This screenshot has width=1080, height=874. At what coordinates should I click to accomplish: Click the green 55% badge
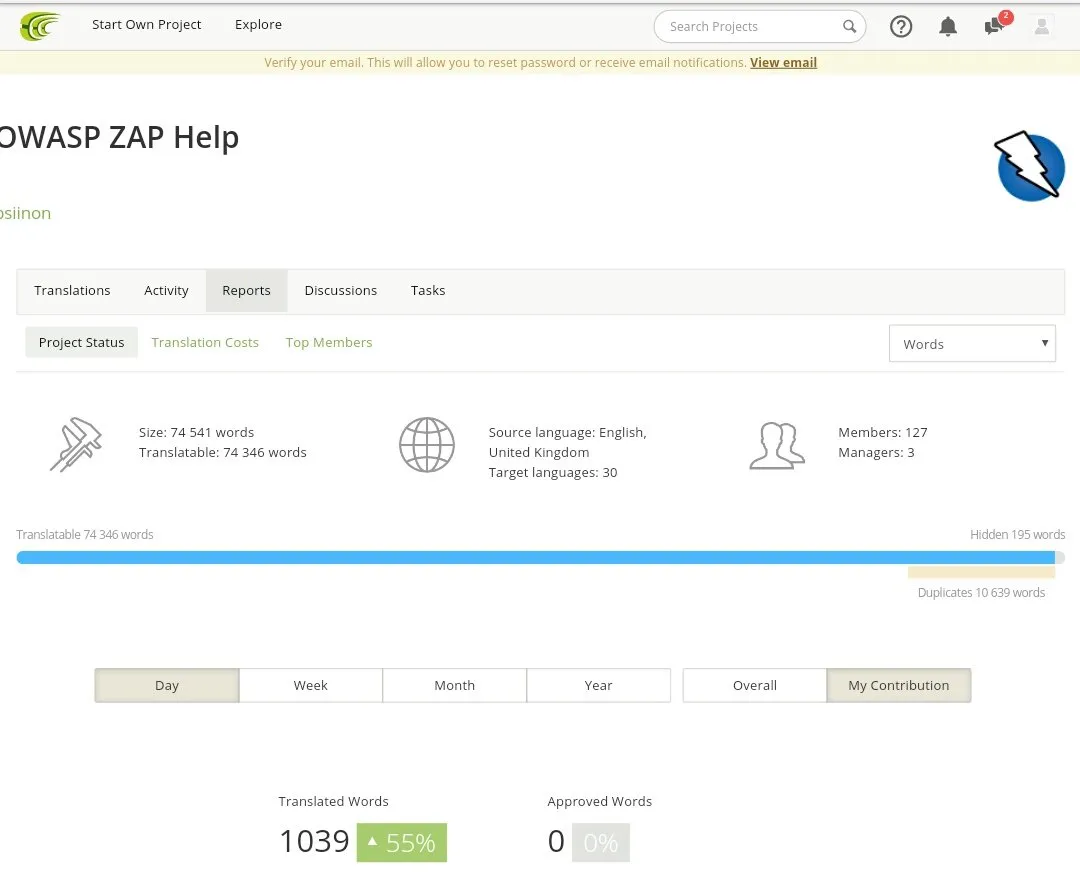[402, 842]
